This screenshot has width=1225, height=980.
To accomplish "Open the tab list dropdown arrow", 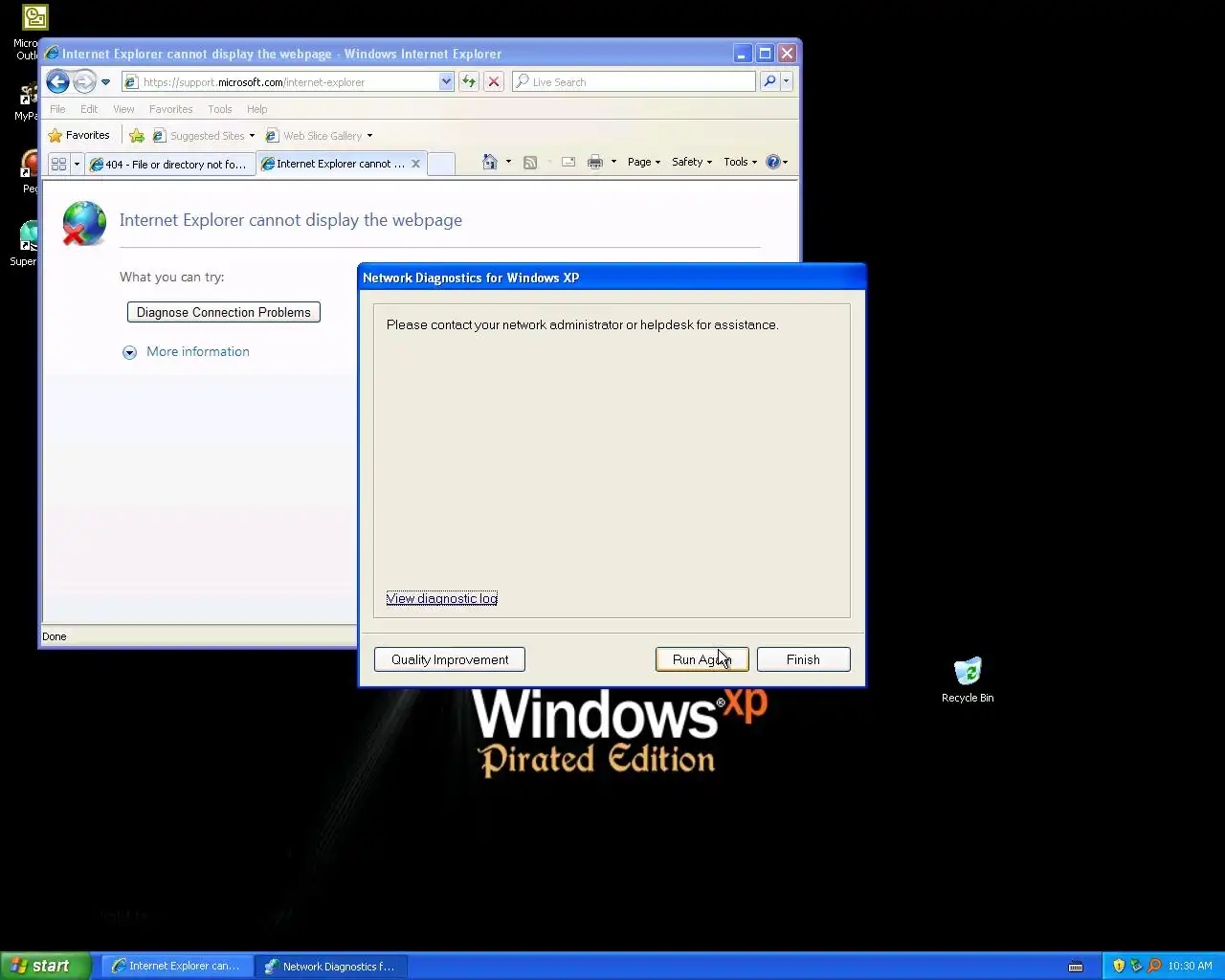I will pyautogui.click(x=77, y=165).
